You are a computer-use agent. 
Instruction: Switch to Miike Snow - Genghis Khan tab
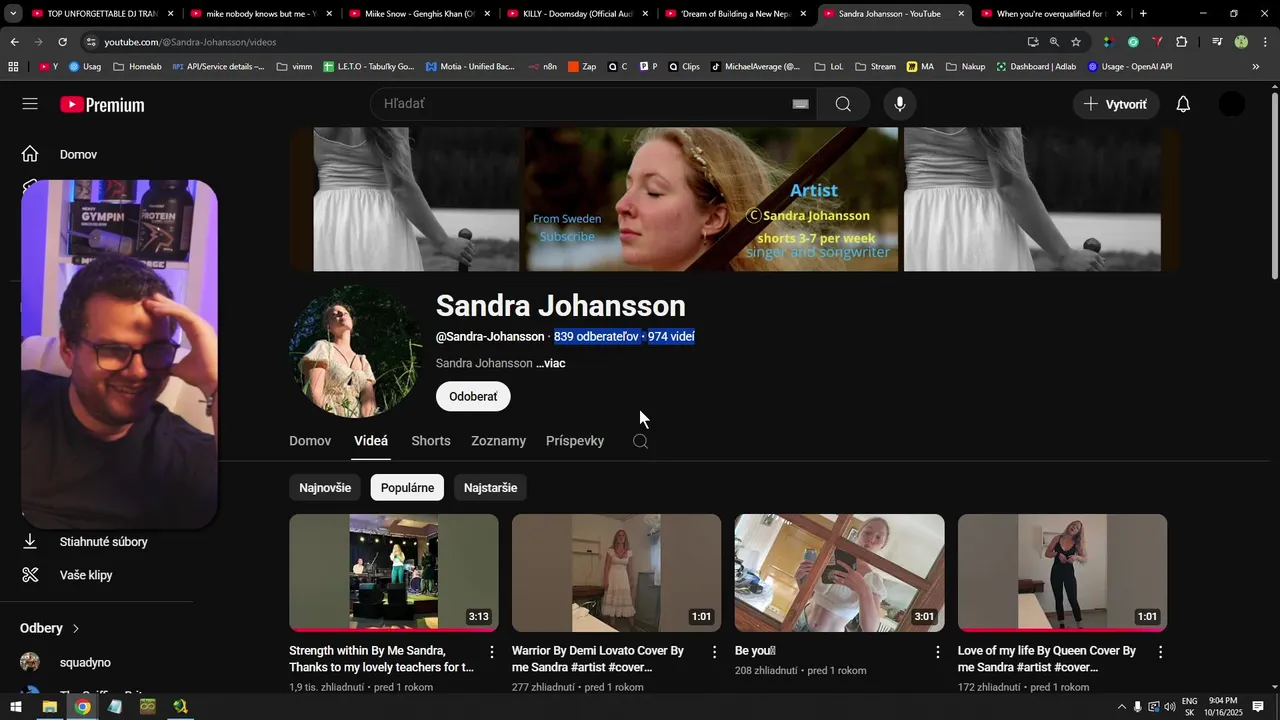[419, 14]
